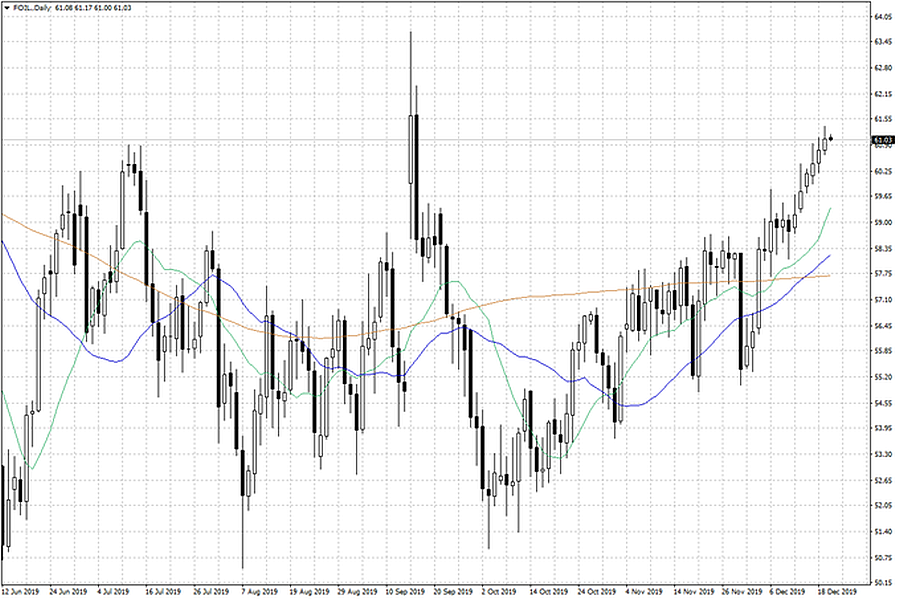
Task: Select the orange moving average line's right end
Action: point(828,276)
